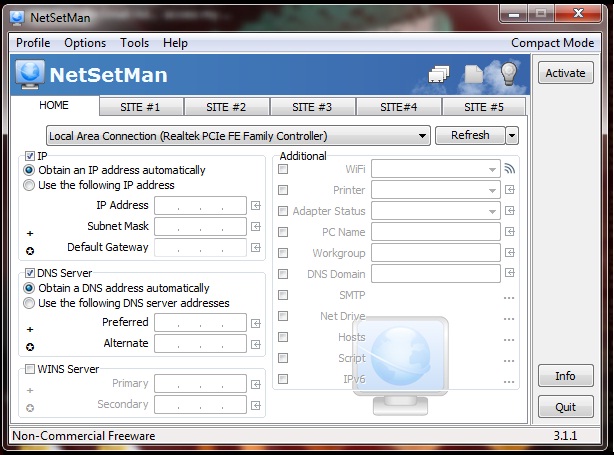Click the Refresh button
Image resolution: width=614 pixels, height=455 pixels.
coord(470,135)
